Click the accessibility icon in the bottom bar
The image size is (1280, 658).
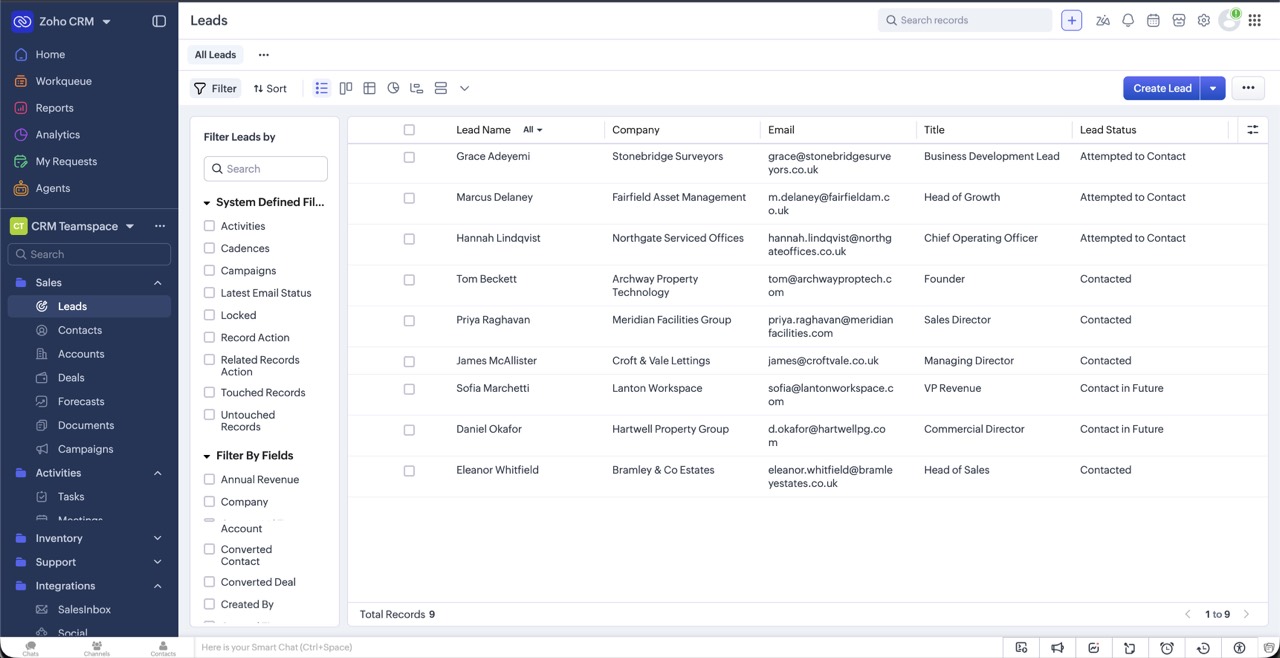tap(1240, 648)
